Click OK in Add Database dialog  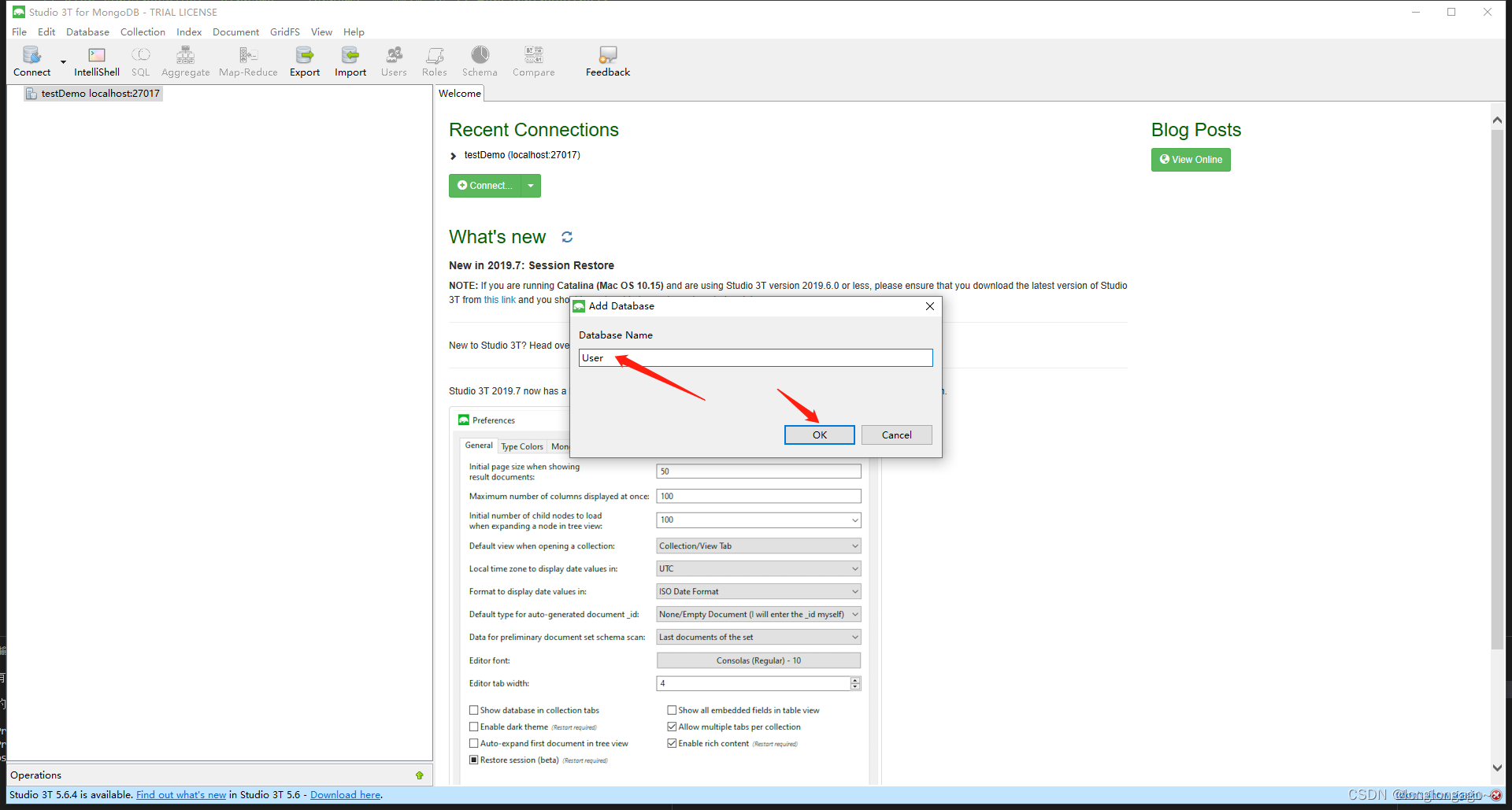click(x=820, y=435)
